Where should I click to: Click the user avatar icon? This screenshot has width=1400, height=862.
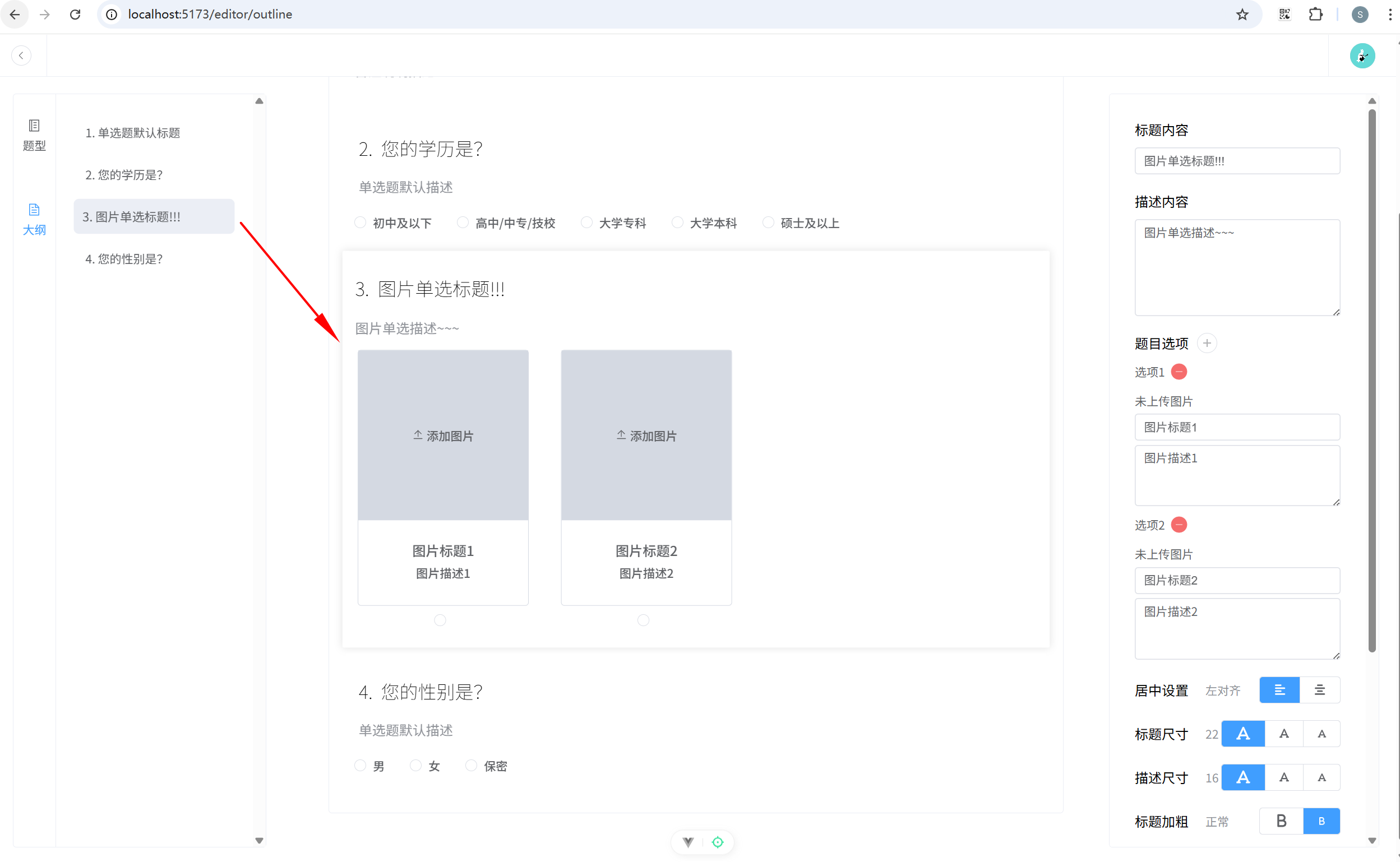pyautogui.click(x=1362, y=55)
